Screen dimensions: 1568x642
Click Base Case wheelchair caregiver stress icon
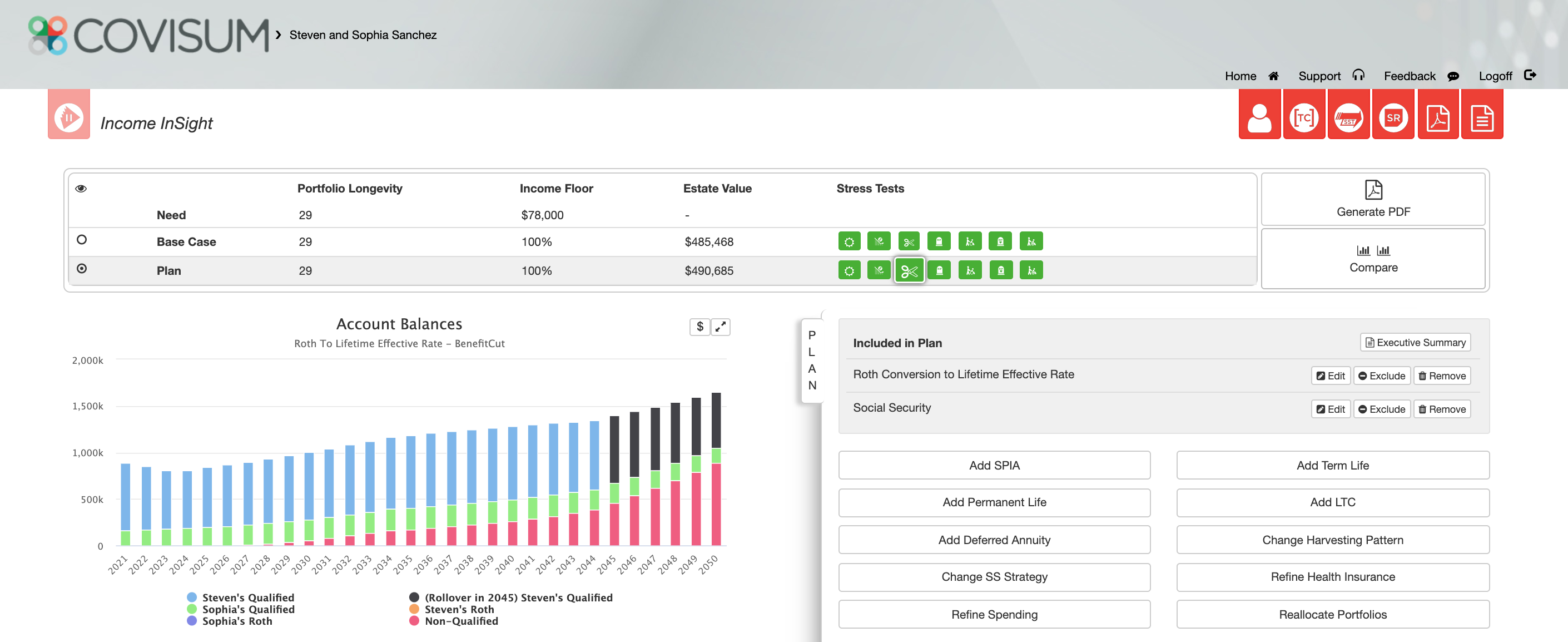click(970, 242)
